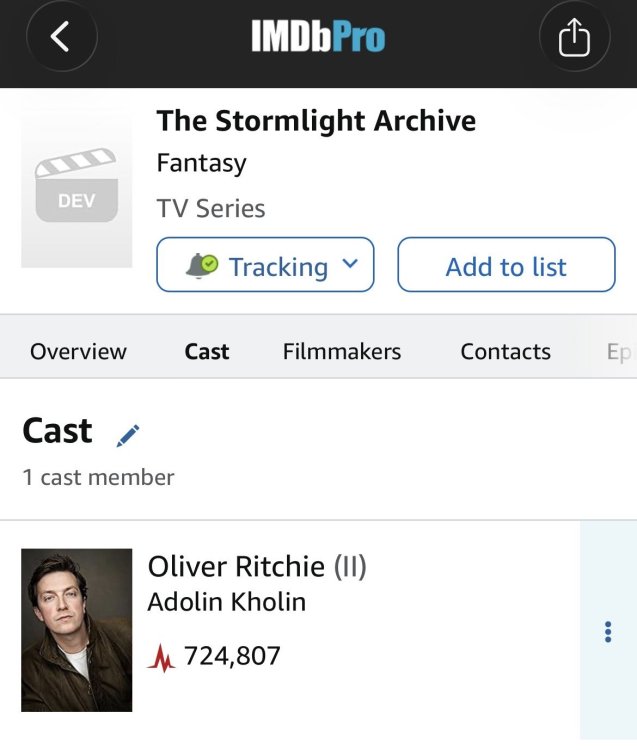Open the share icon menu
The width and height of the screenshot is (637, 750).
coord(574,37)
